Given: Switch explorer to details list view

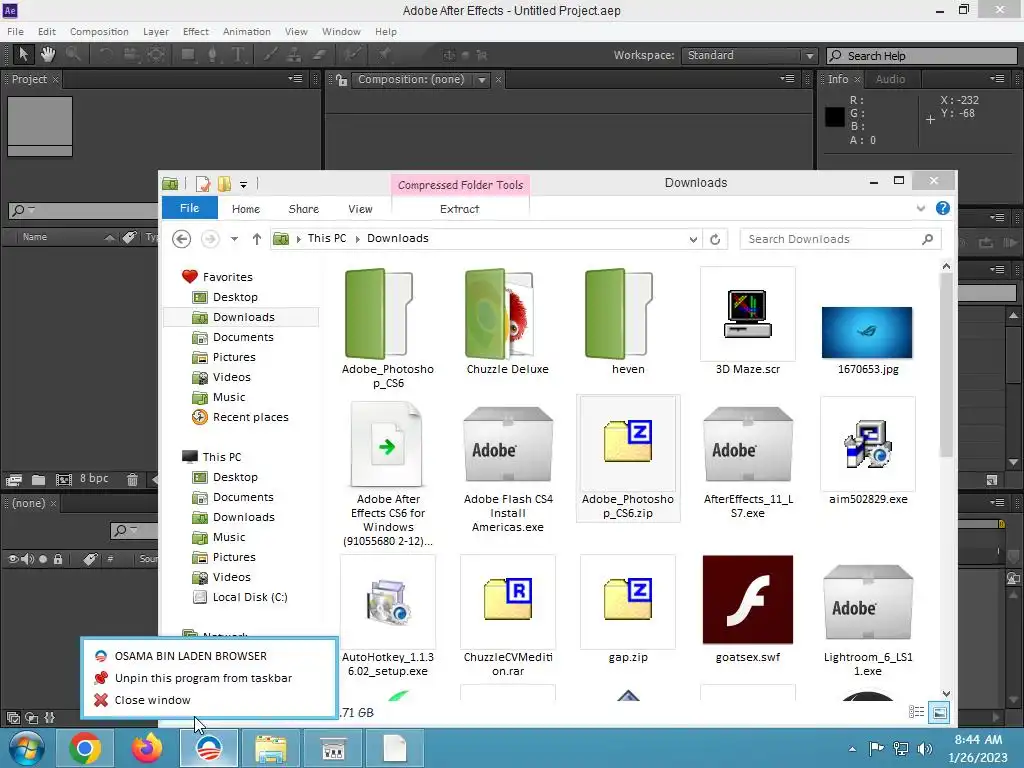Looking at the screenshot, I should 916,712.
